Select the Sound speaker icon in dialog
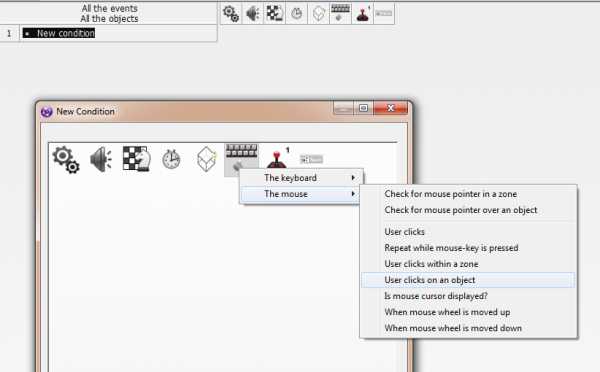The height and width of the screenshot is (372, 600). (101, 159)
